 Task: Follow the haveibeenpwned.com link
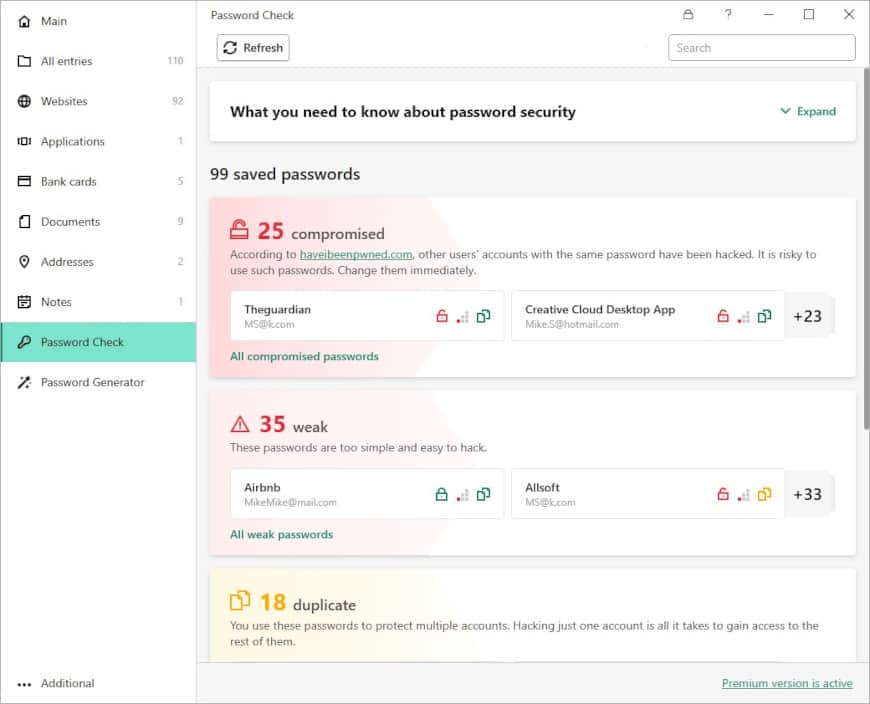(x=356, y=255)
